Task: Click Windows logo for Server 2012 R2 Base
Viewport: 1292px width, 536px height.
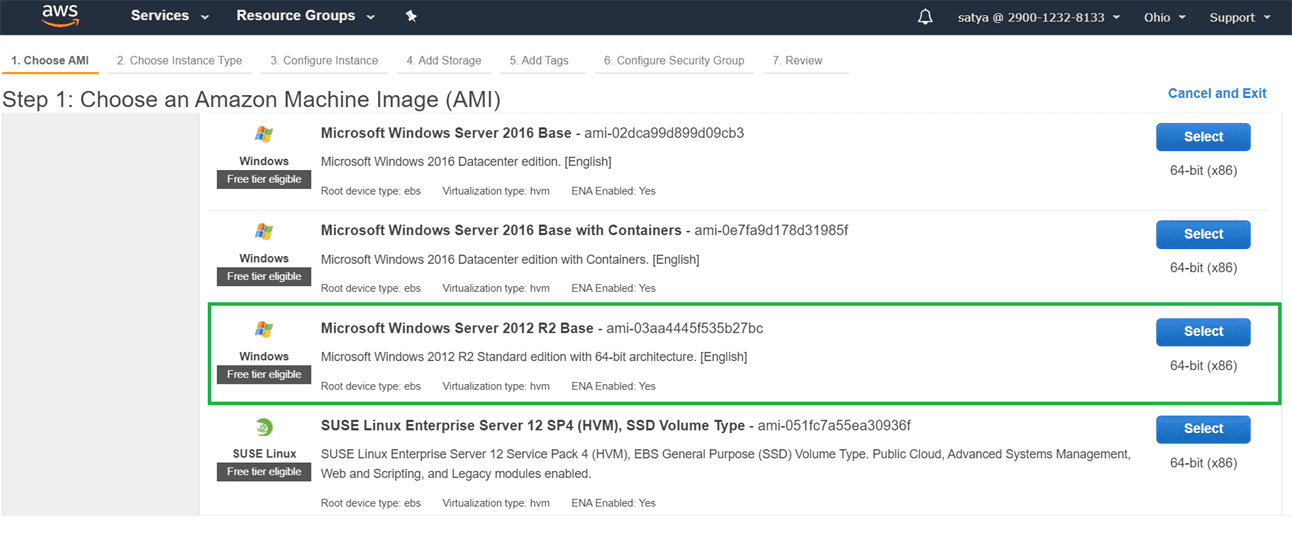Action: point(264,330)
